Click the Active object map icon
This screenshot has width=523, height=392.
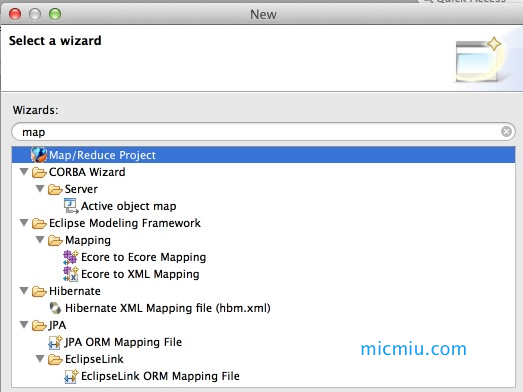tap(71, 206)
